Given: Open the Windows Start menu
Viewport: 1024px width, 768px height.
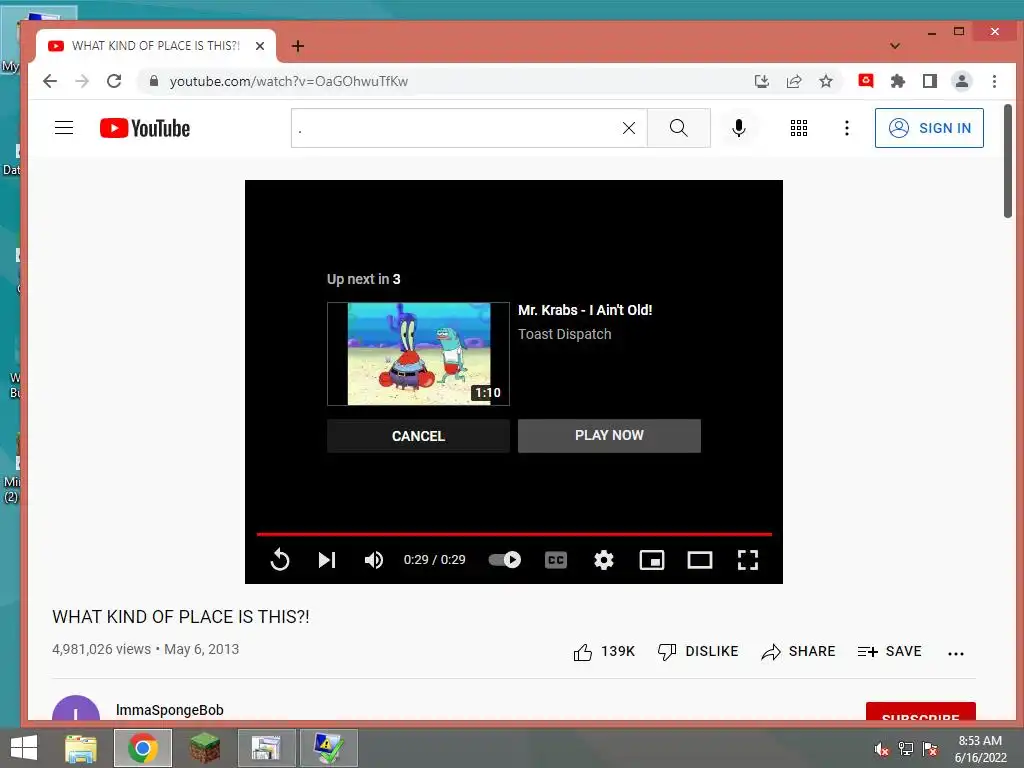Looking at the screenshot, I should click(24, 748).
